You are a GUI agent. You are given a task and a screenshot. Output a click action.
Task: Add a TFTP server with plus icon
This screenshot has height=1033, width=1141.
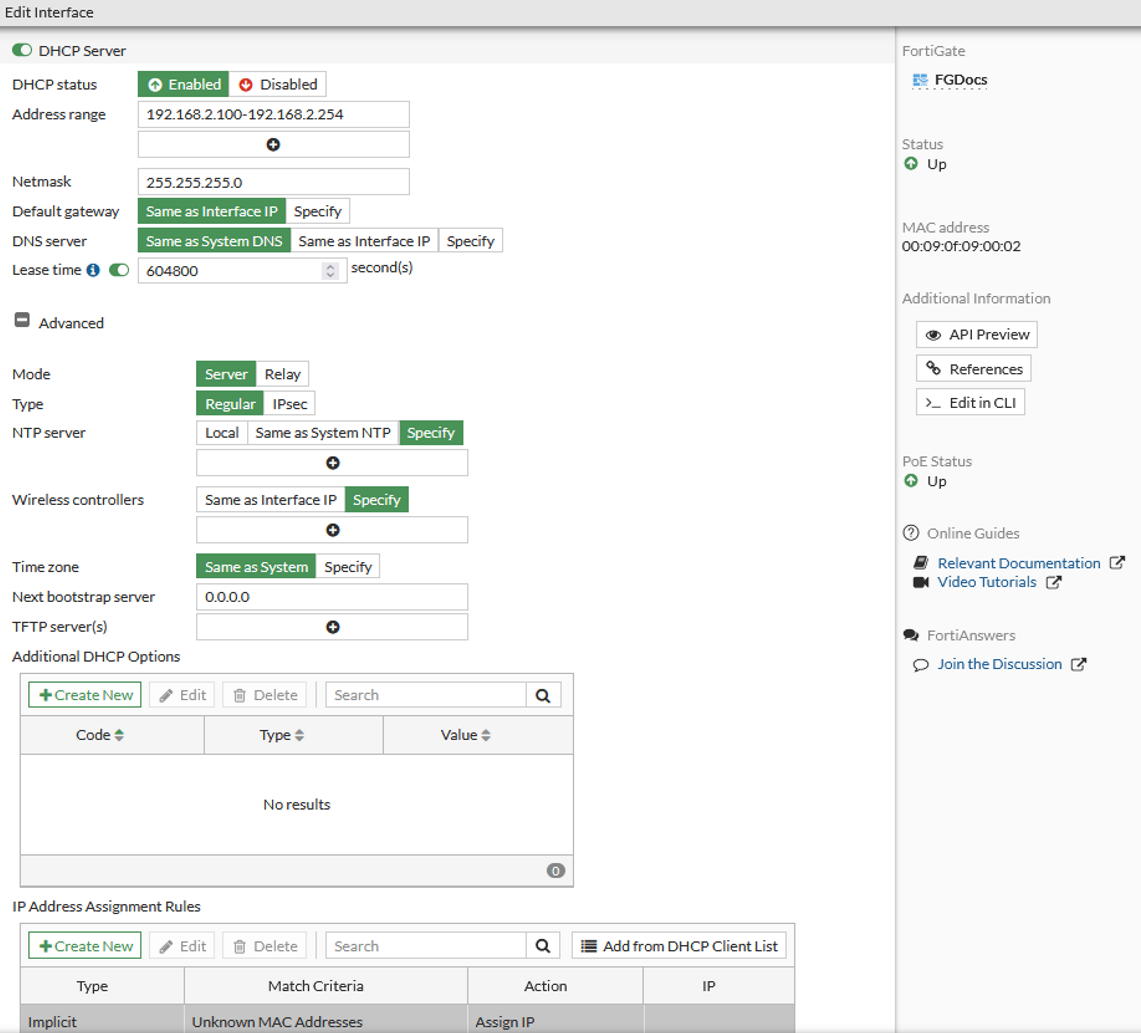click(333, 626)
